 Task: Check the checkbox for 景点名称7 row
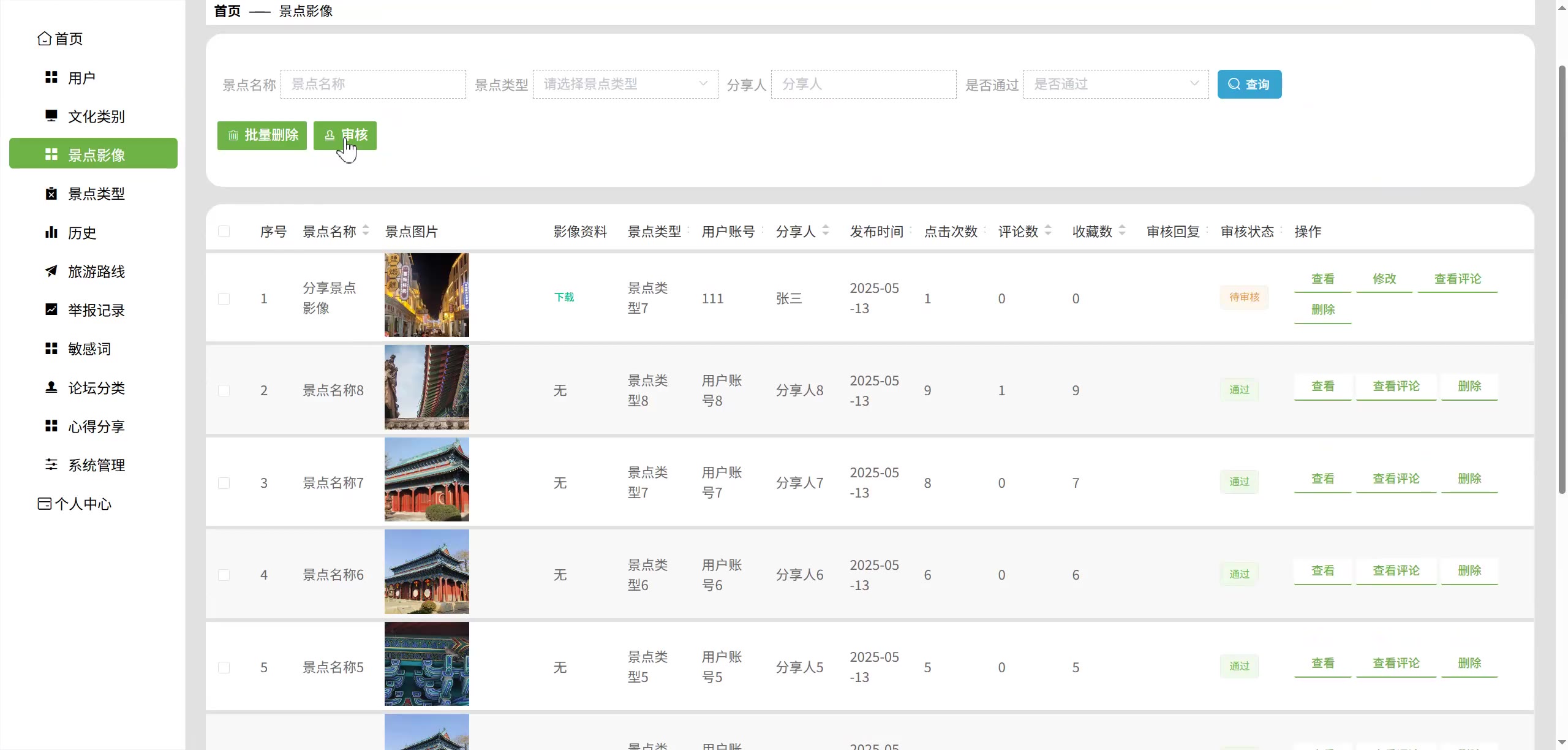pos(224,483)
